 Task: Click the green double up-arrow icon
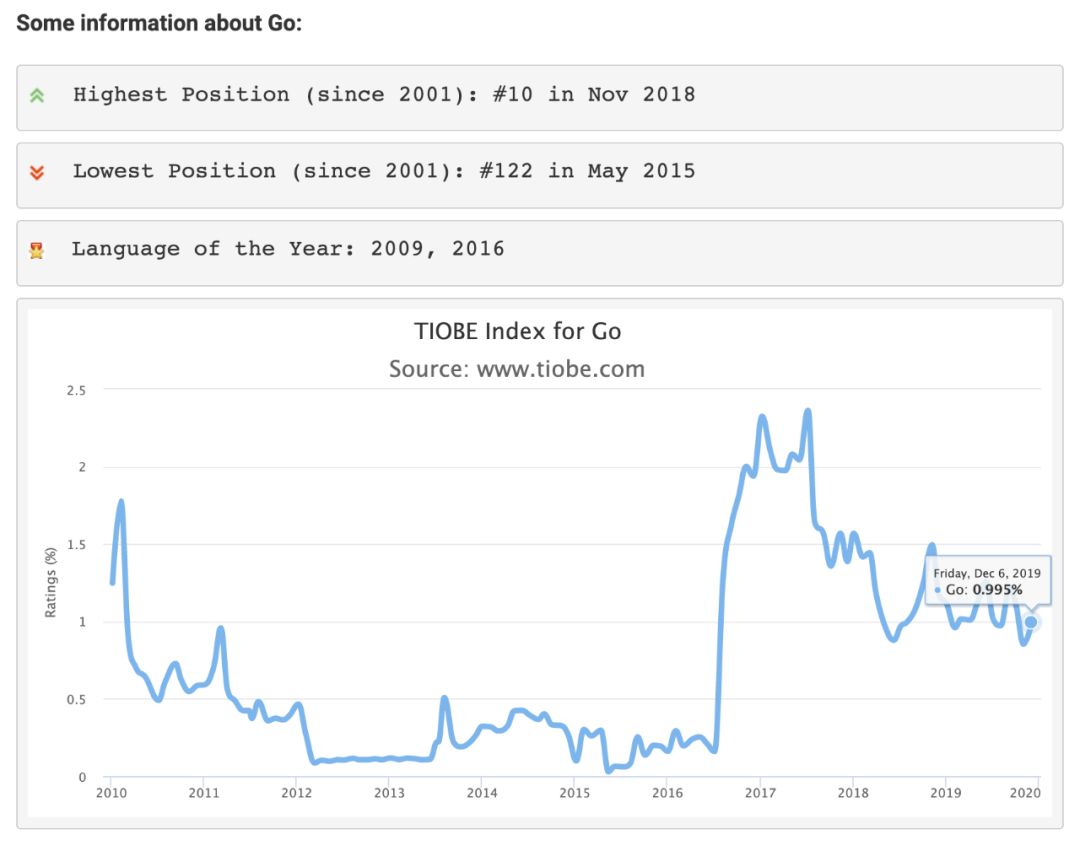(x=37, y=96)
